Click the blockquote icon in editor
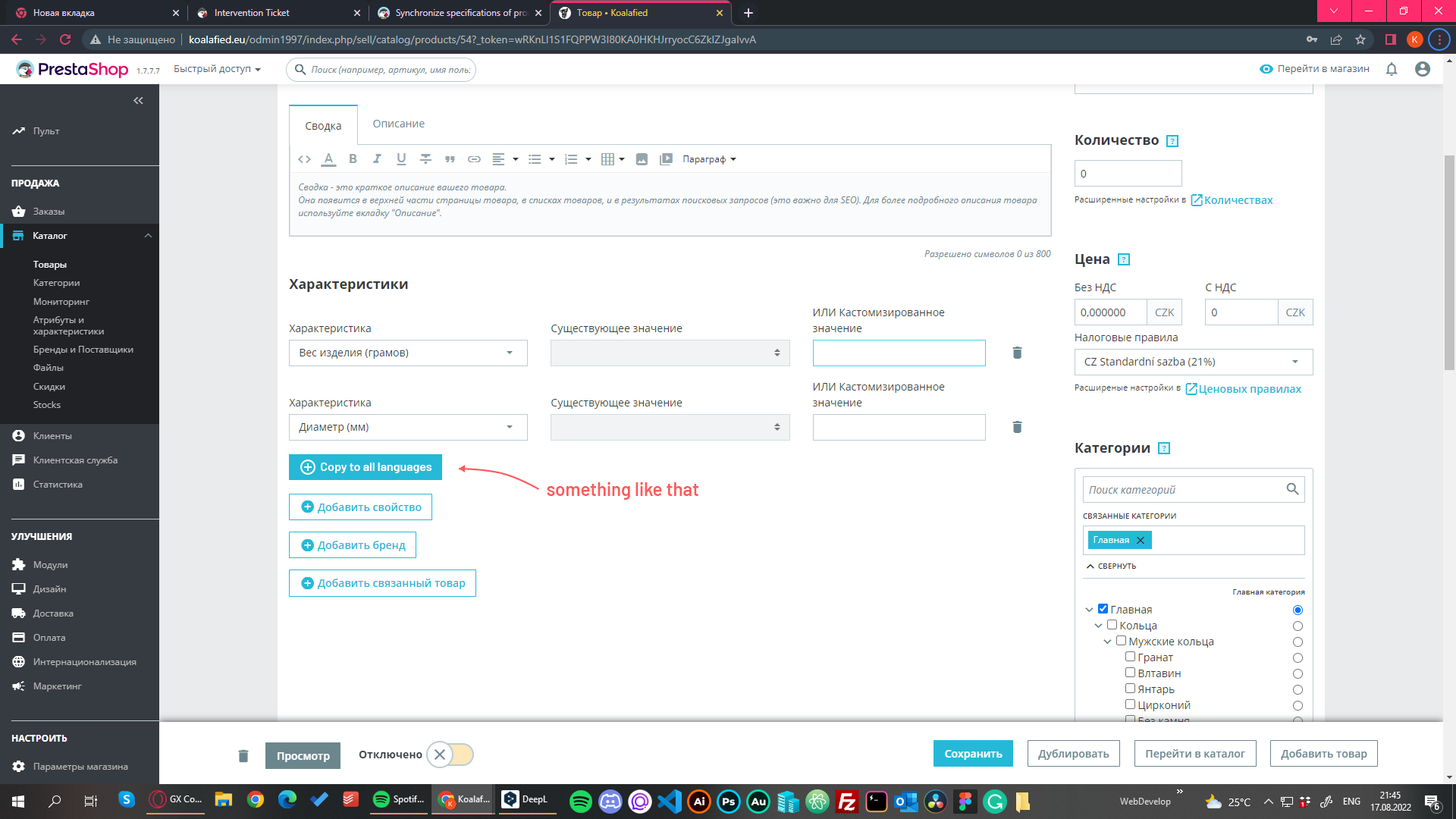The image size is (1456, 819). pyautogui.click(x=450, y=159)
